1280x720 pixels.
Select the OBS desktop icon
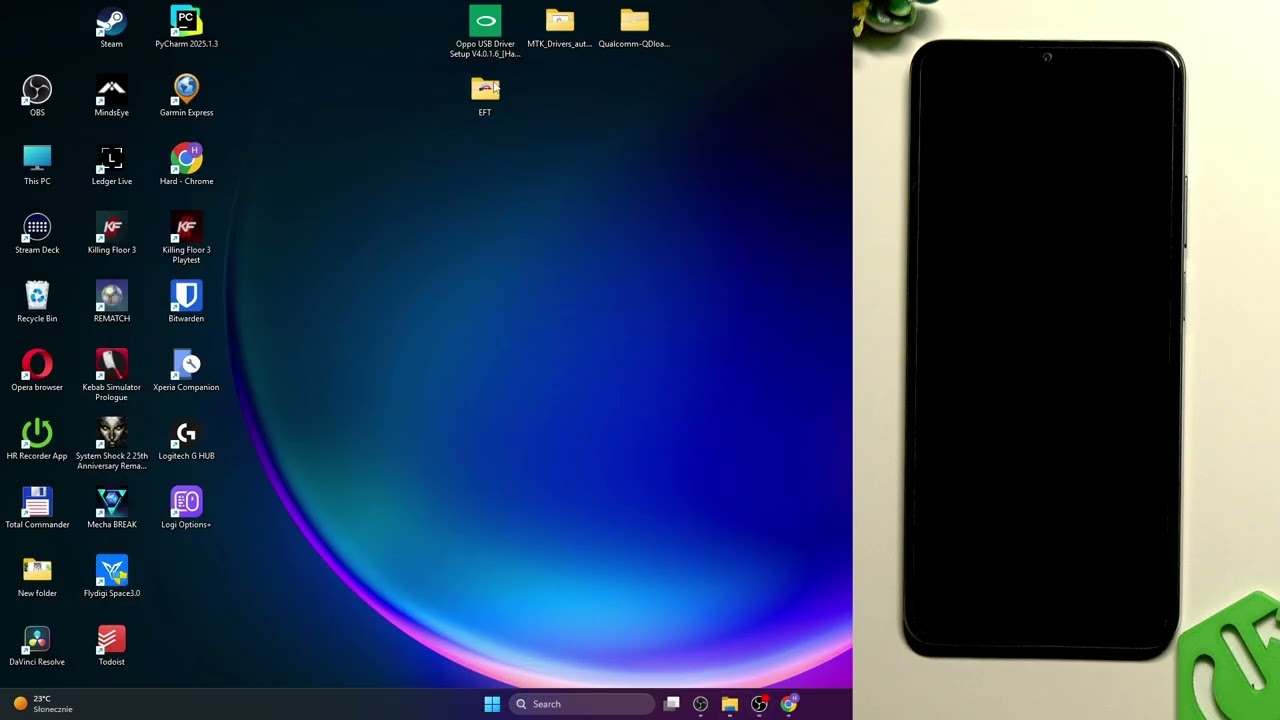pos(37,97)
